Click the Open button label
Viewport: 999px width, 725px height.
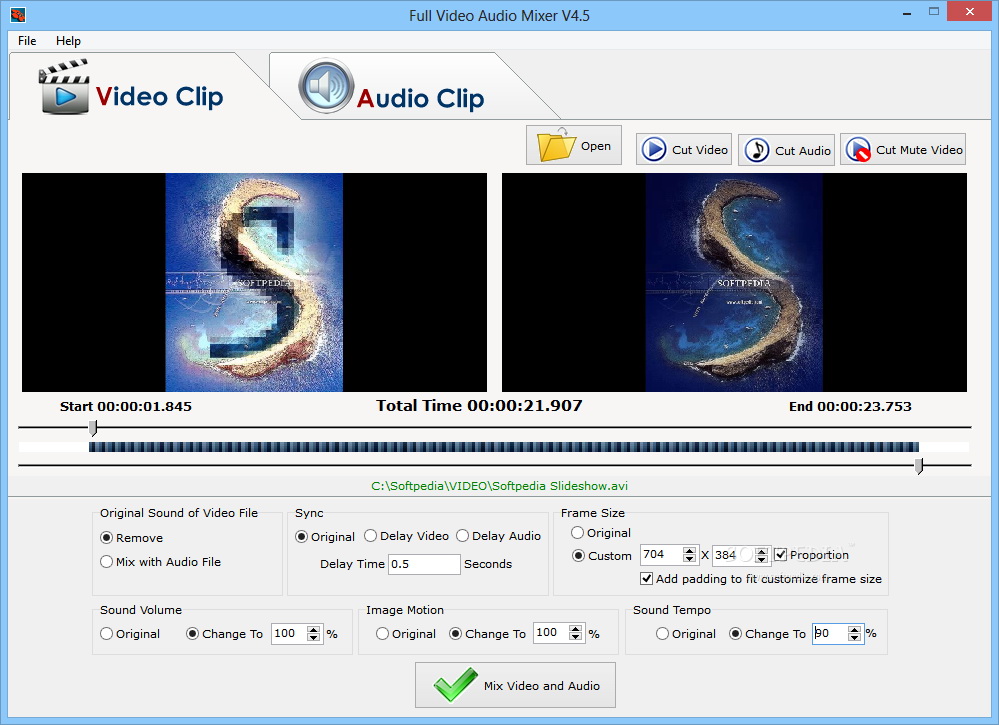[x=596, y=146]
